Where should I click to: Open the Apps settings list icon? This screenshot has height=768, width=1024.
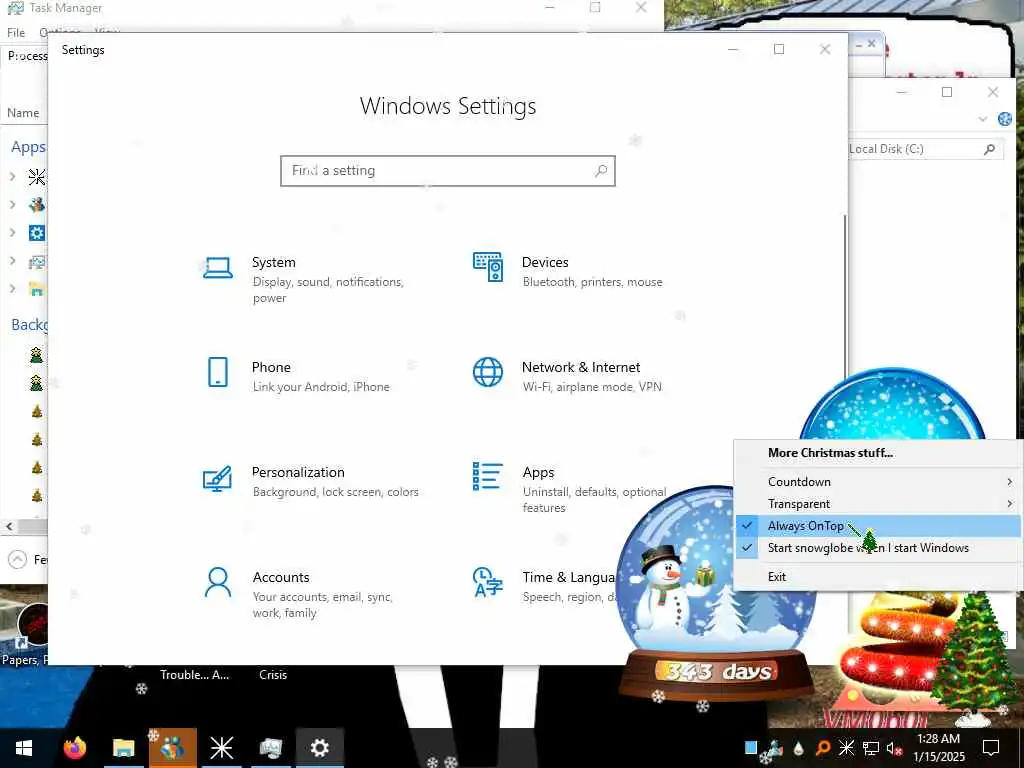488,476
